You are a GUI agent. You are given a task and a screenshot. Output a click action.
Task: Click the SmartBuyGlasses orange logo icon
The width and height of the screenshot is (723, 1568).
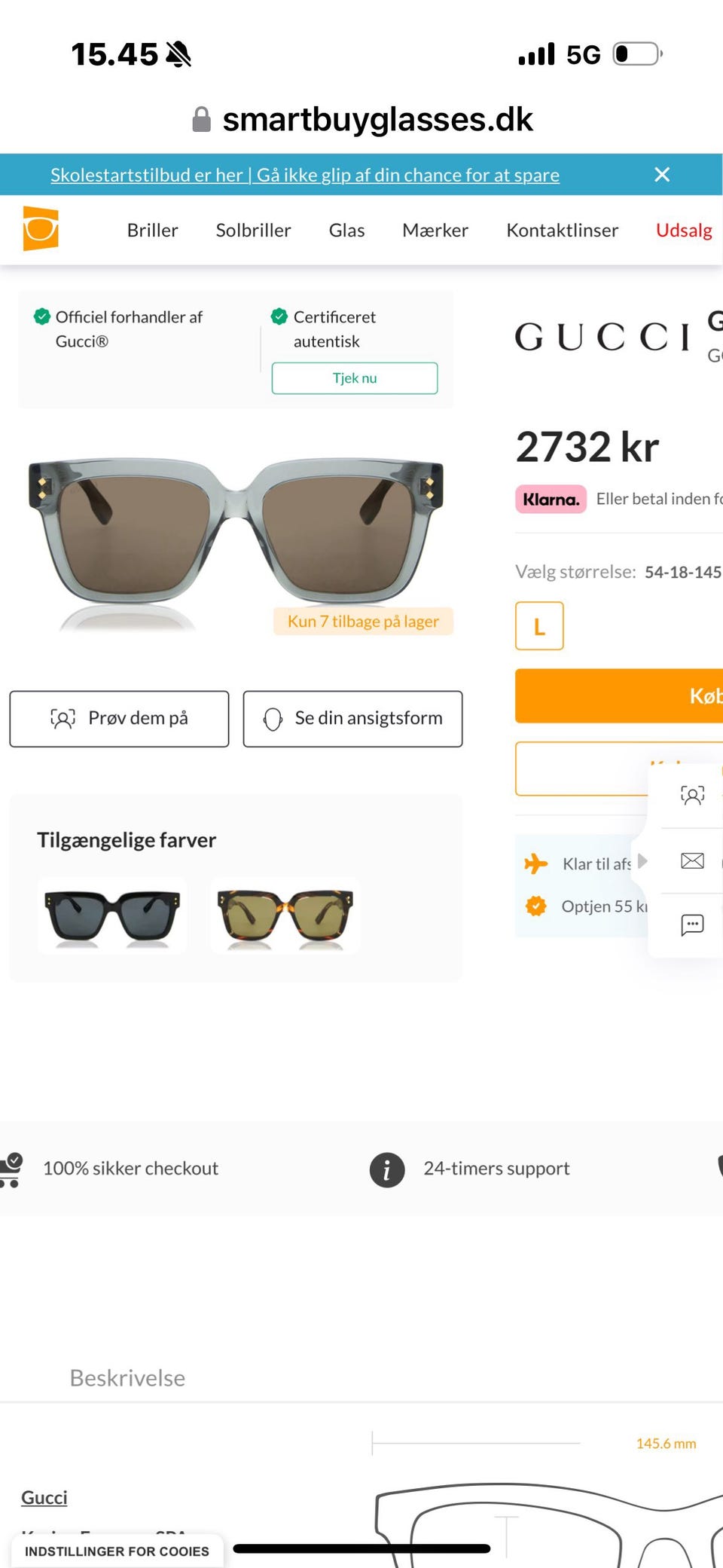(x=41, y=228)
